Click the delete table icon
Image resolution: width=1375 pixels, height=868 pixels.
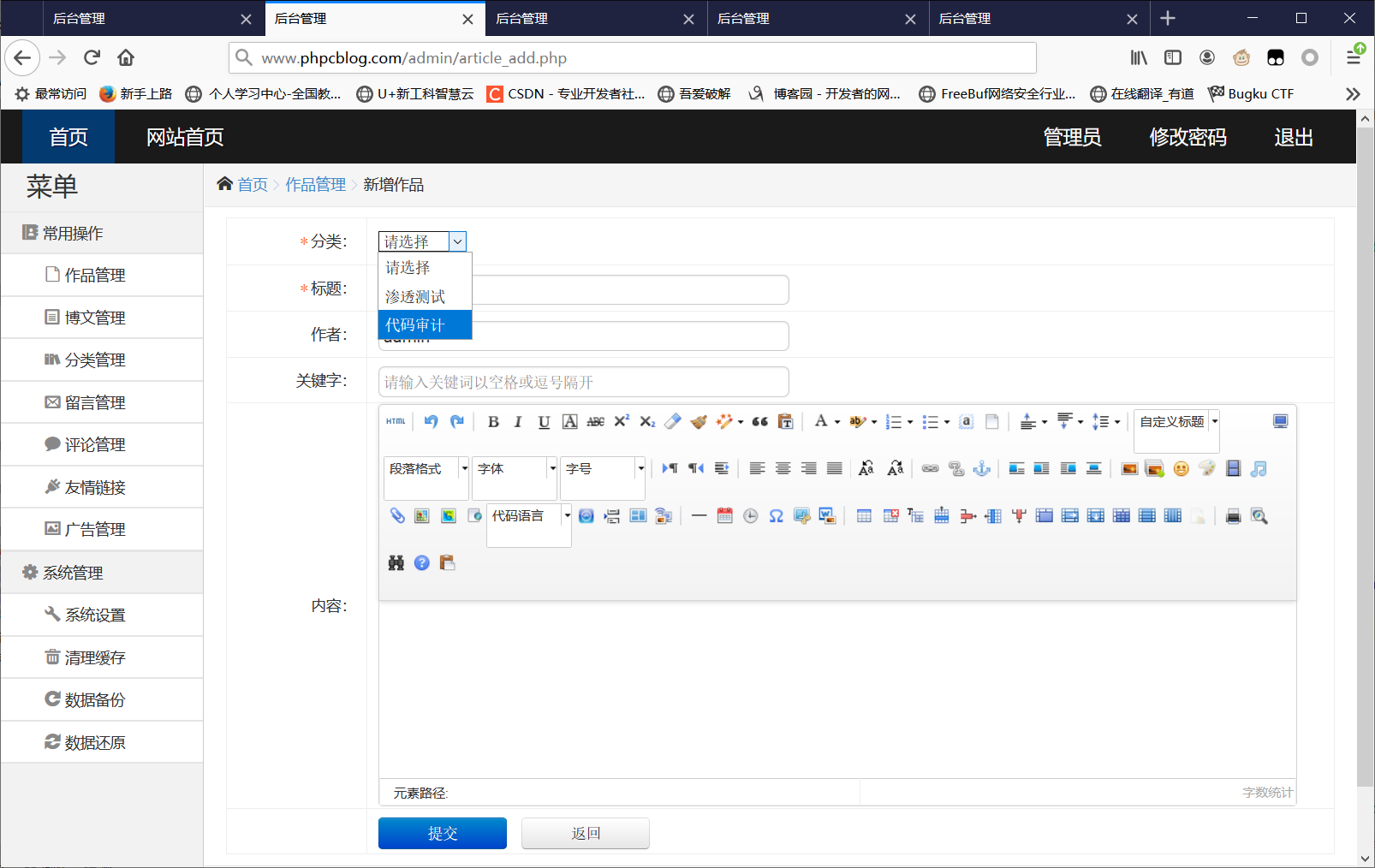click(890, 515)
